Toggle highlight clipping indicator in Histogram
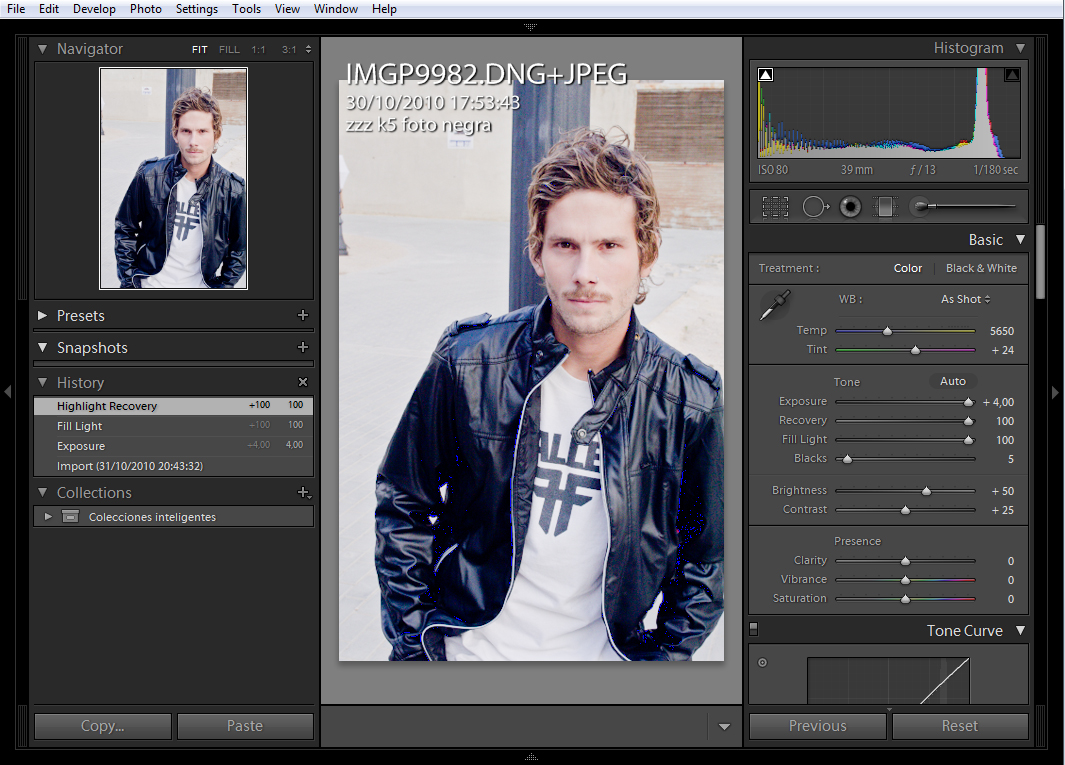 pyautogui.click(x=1011, y=75)
